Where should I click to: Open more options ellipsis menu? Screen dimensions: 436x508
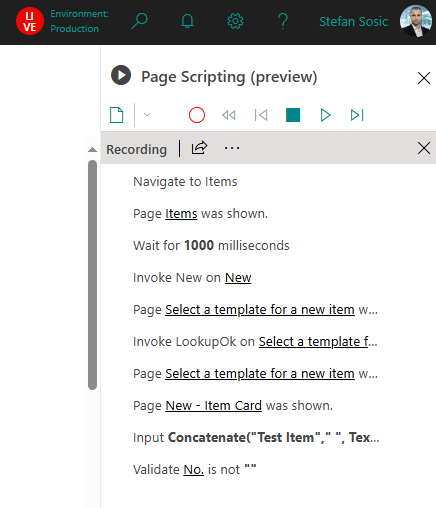[232, 148]
